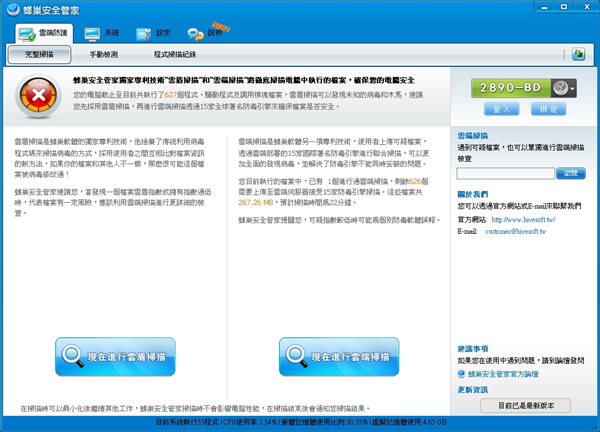Click the 登入 login button

[x=501, y=109]
